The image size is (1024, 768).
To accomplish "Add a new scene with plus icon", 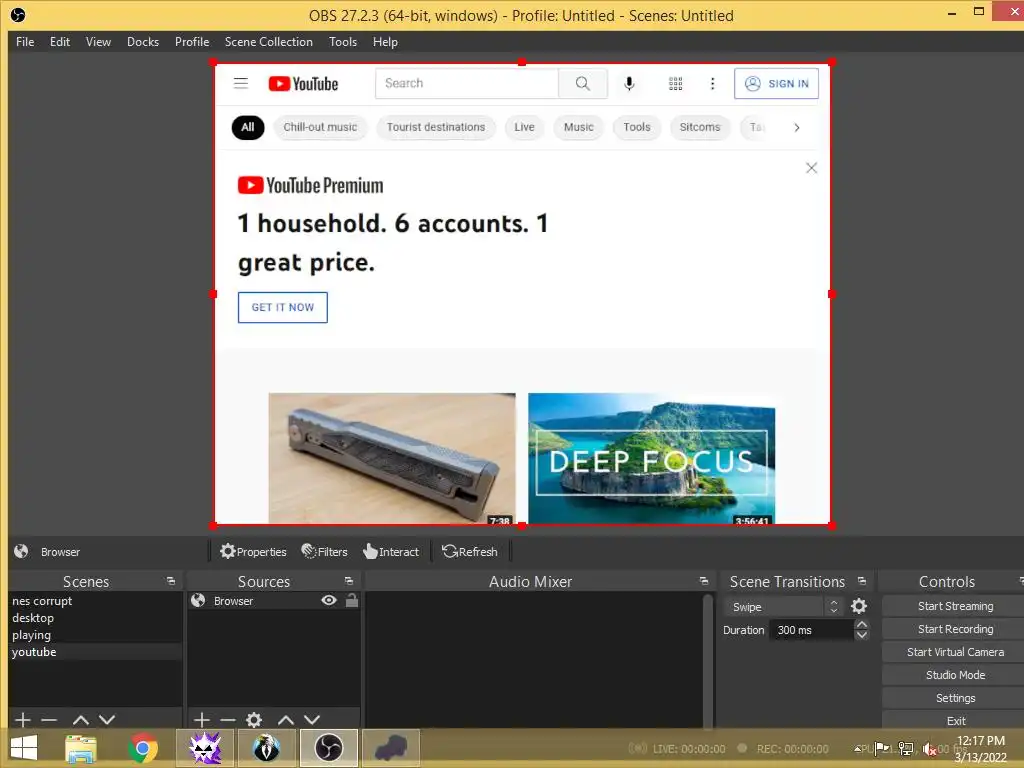I will [x=23, y=720].
